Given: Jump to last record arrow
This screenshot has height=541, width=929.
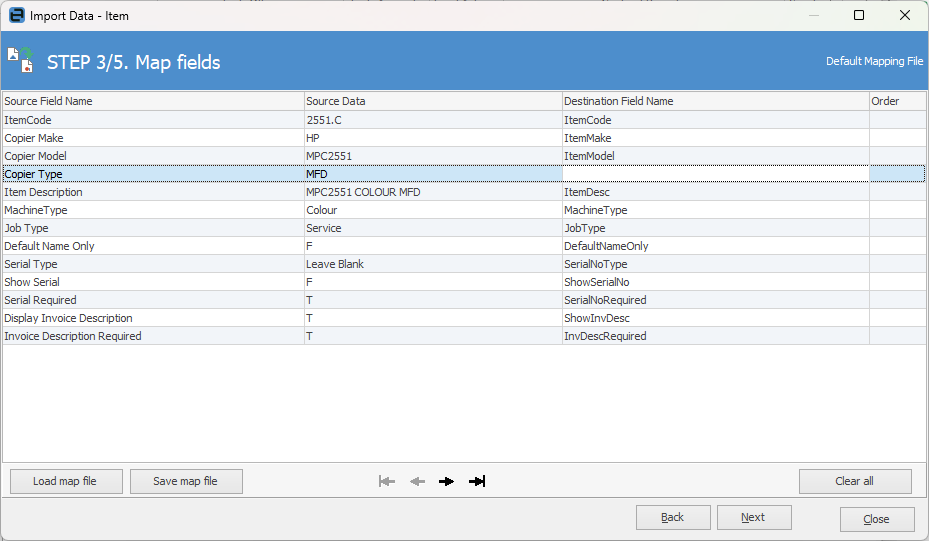Looking at the screenshot, I should (x=477, y=481).
